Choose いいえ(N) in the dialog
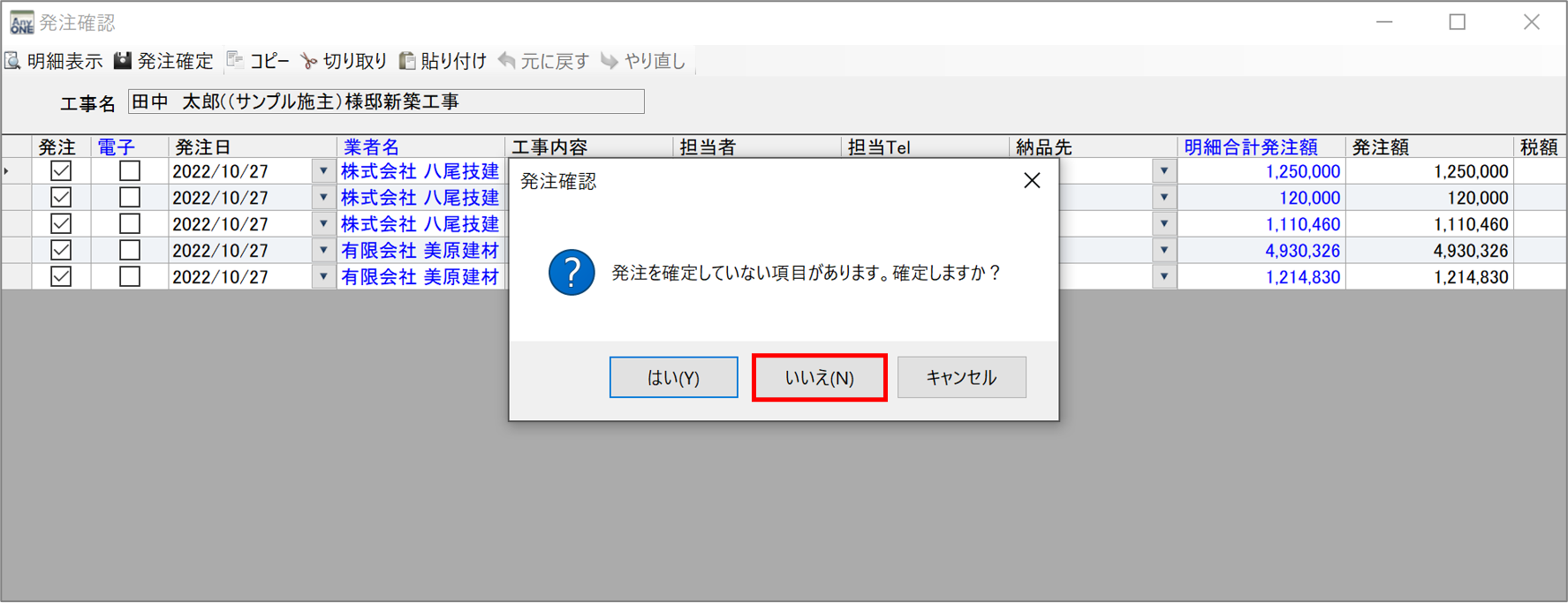The width and height of the screenshot is (1568, 603). (x=820, y=377)
